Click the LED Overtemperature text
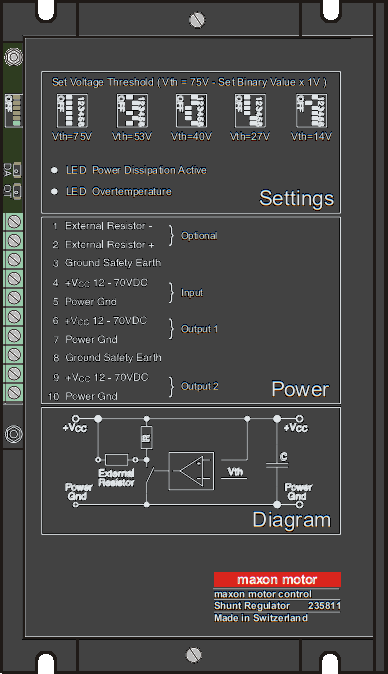This screenshot has height=674, width=388. pos(119,191)
